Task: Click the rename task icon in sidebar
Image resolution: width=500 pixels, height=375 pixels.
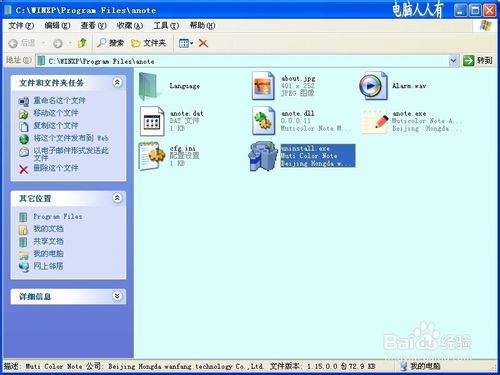Action: tap(23, 101)
